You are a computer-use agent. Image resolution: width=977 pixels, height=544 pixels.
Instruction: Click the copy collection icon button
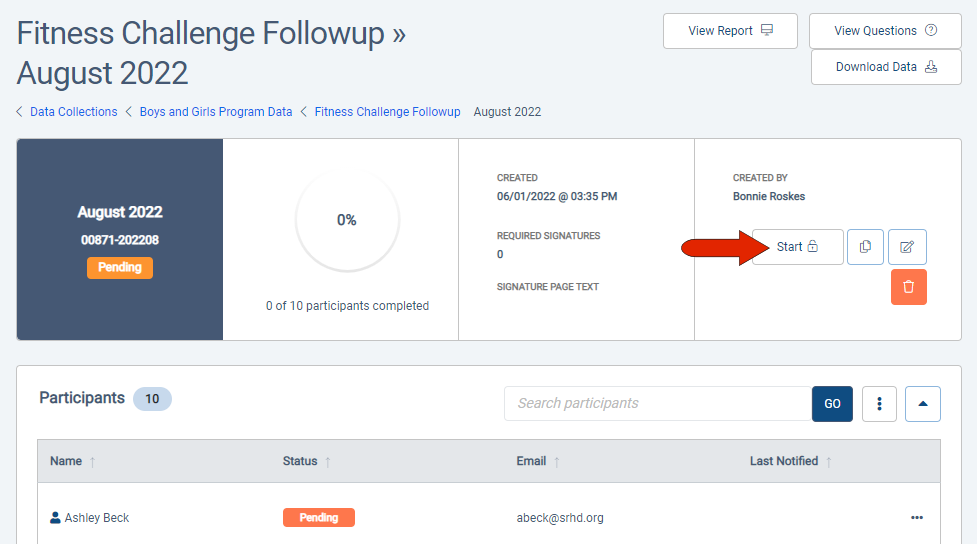click(x=865, y=247)
